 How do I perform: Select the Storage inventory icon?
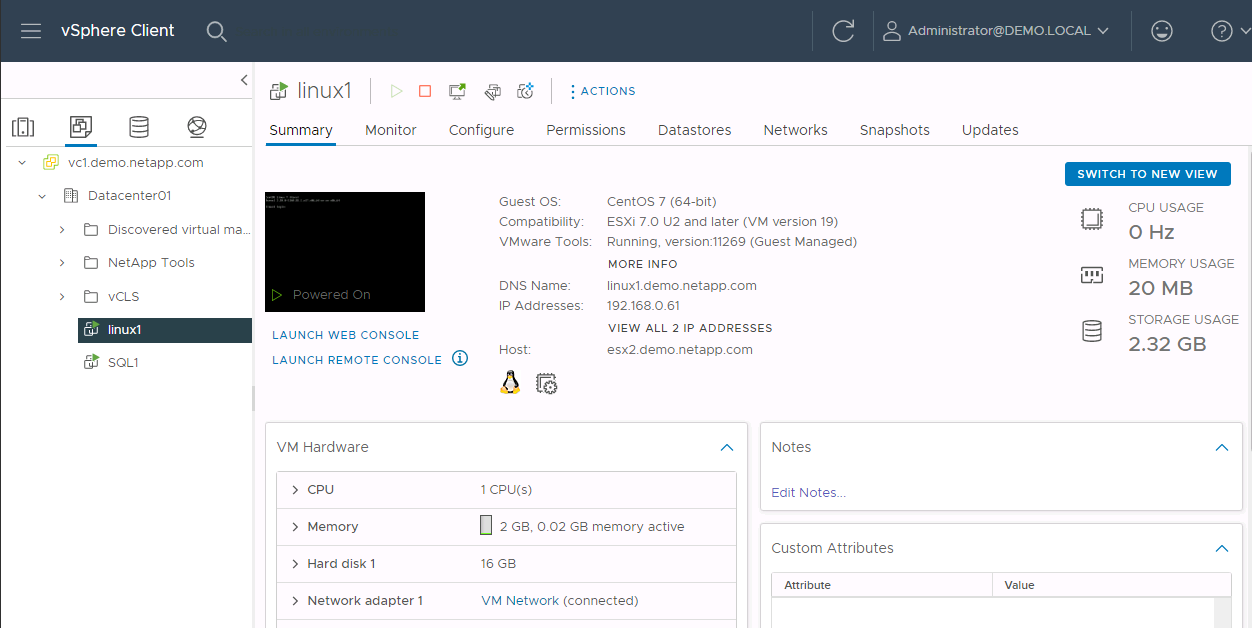[138, 127]
